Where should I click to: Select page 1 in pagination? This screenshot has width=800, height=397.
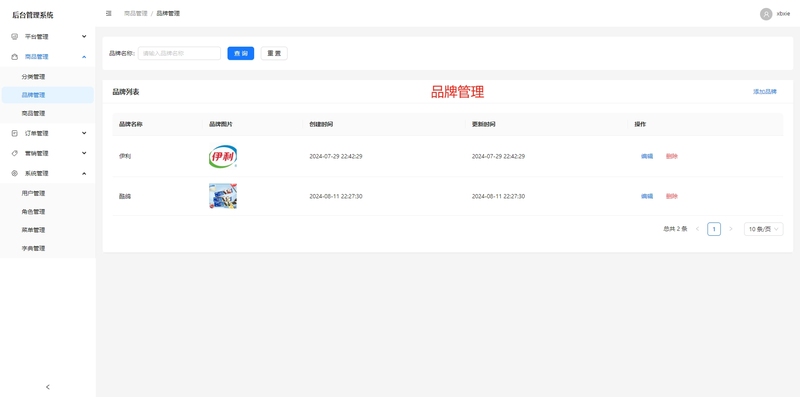714,229
